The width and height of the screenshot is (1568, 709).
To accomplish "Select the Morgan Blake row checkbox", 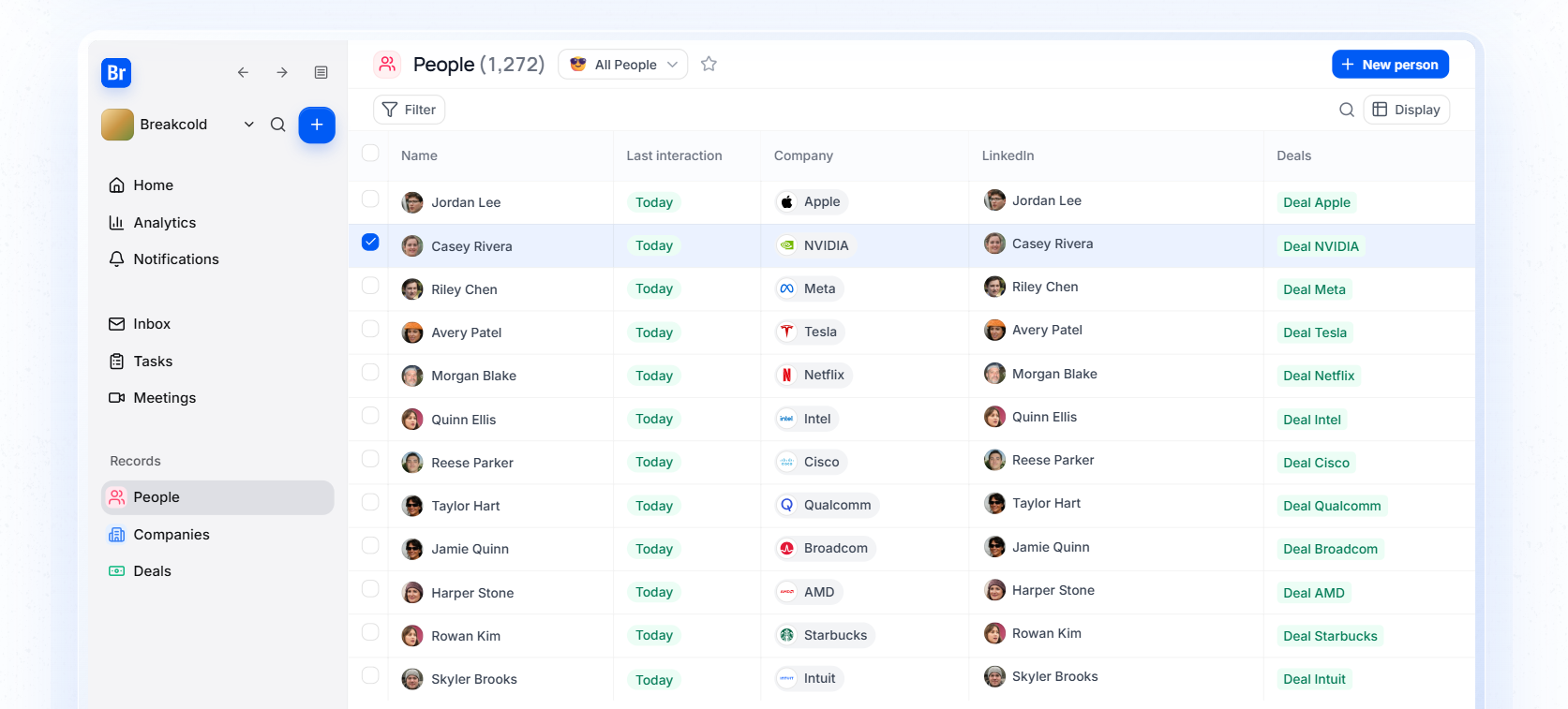I will 370,372.
